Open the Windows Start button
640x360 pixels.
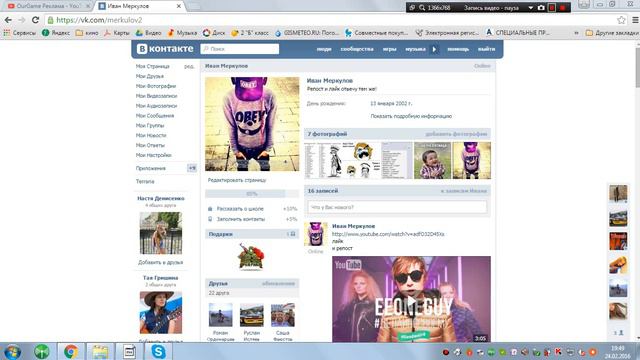[x=12, y=351]
